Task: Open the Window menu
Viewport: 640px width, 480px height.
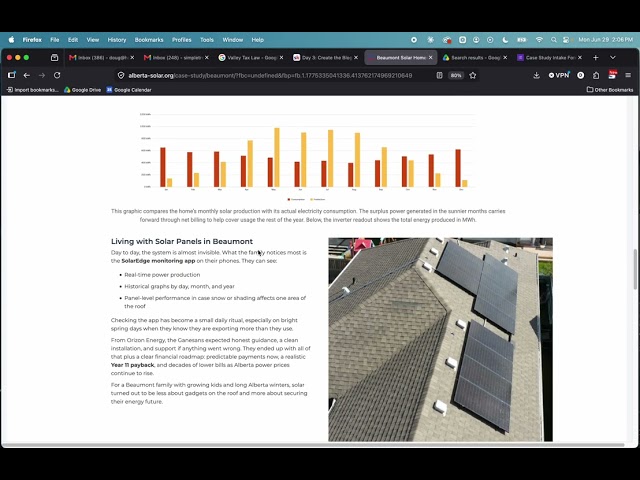Action: click(x=233, y=40)
